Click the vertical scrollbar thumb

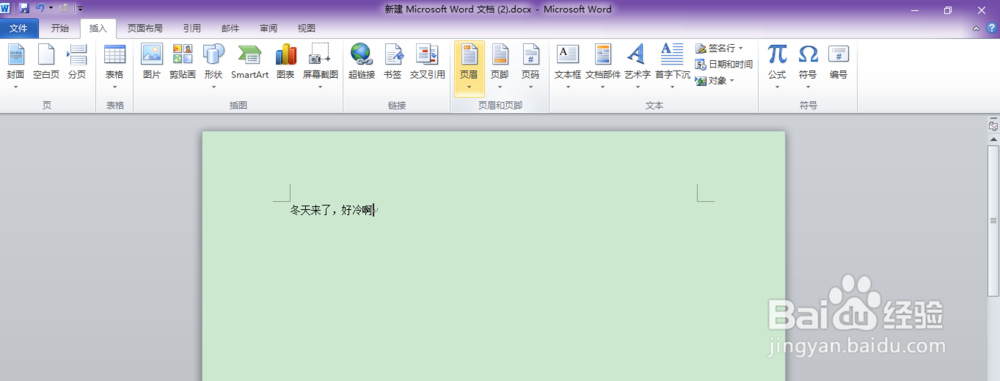[x=993, y=220]
